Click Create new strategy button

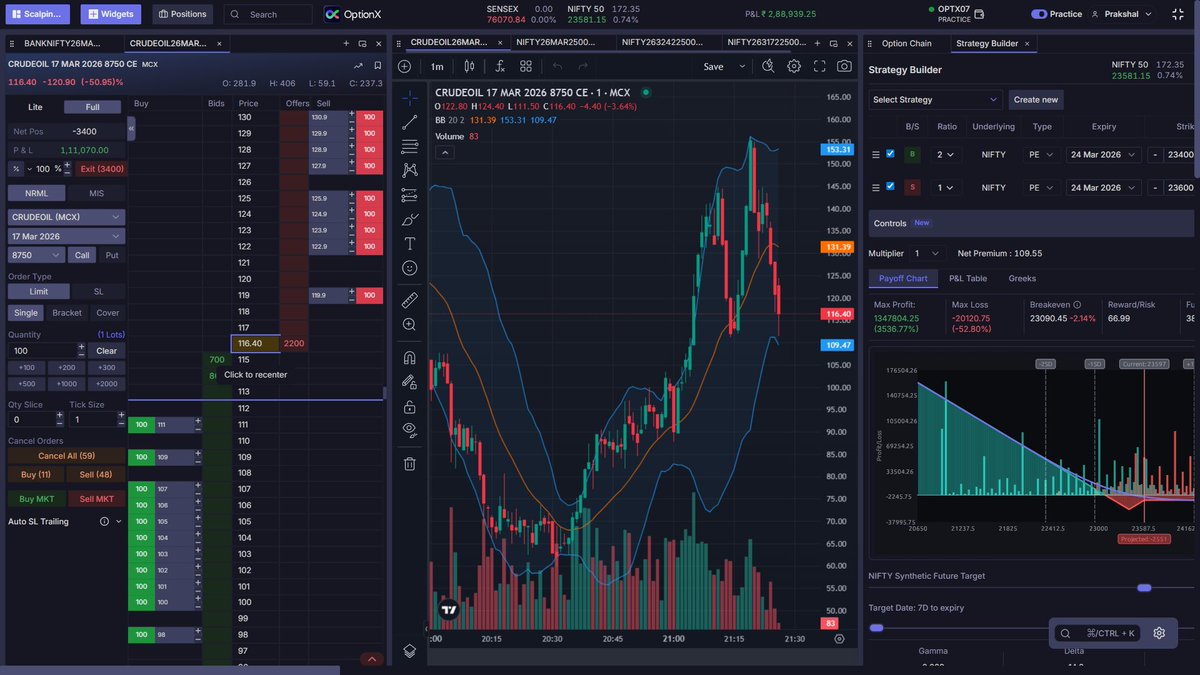(1035, 99)
